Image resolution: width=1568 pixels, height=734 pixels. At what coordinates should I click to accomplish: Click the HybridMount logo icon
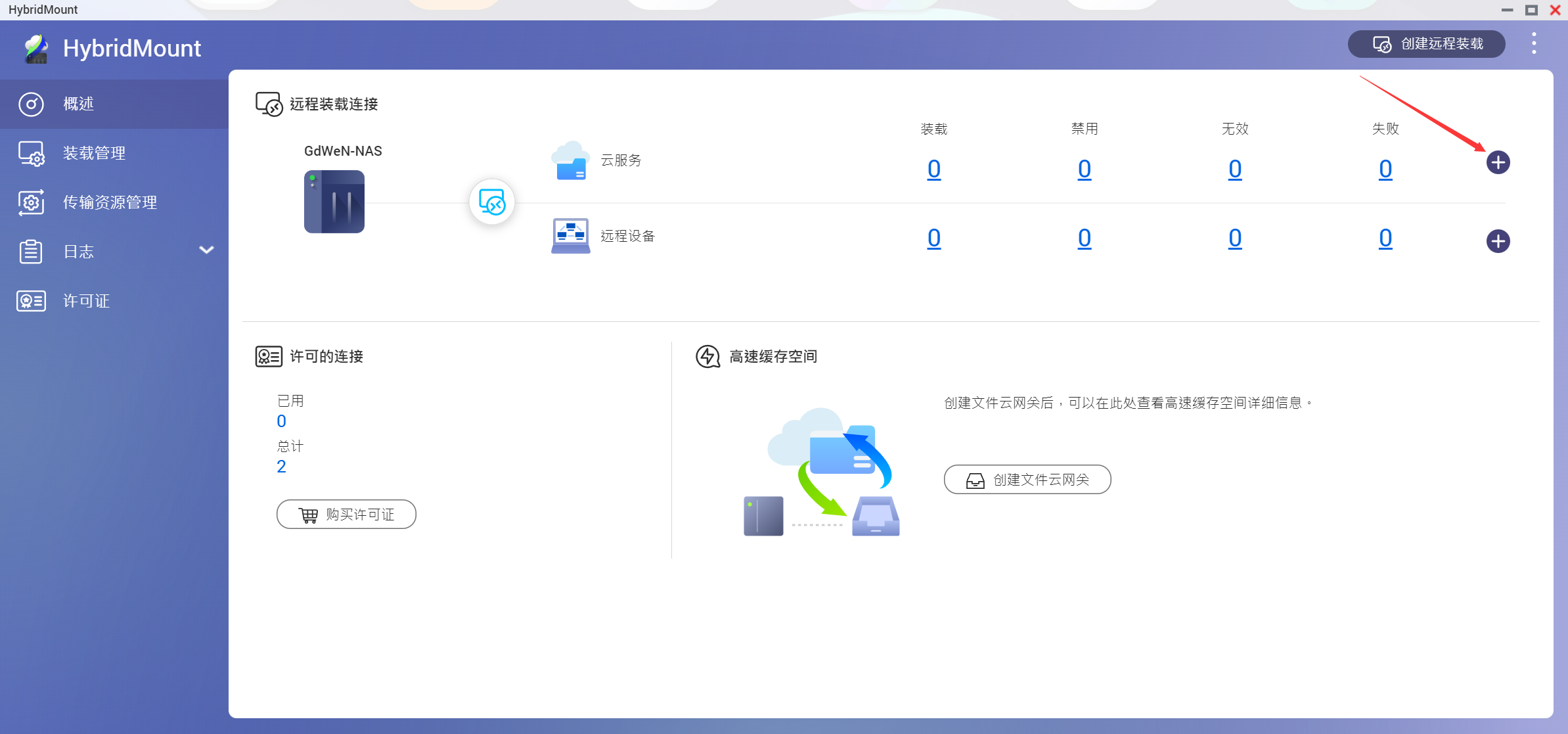[x=36, y=47]
